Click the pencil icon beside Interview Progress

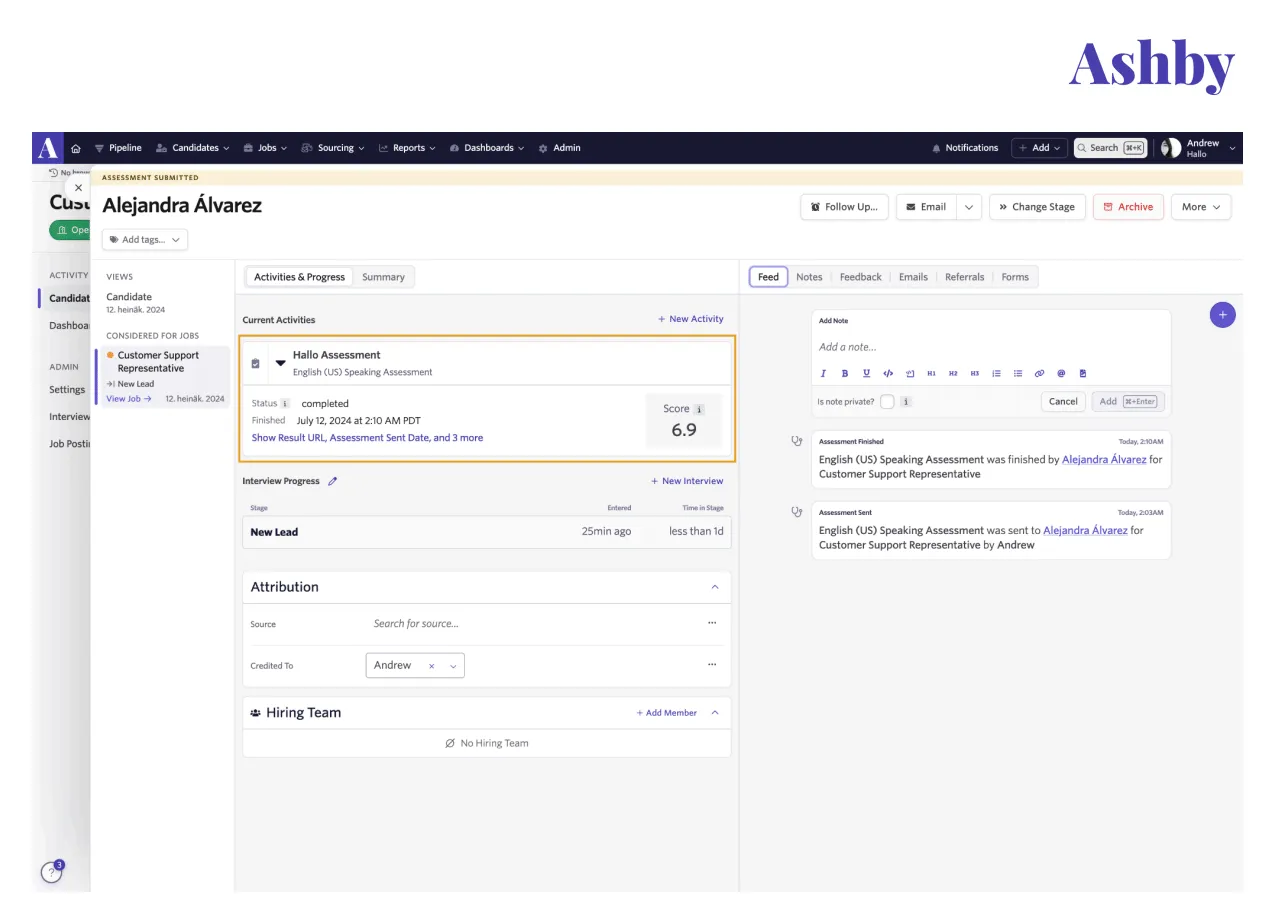pyautogui.click(x=333, y=481)
